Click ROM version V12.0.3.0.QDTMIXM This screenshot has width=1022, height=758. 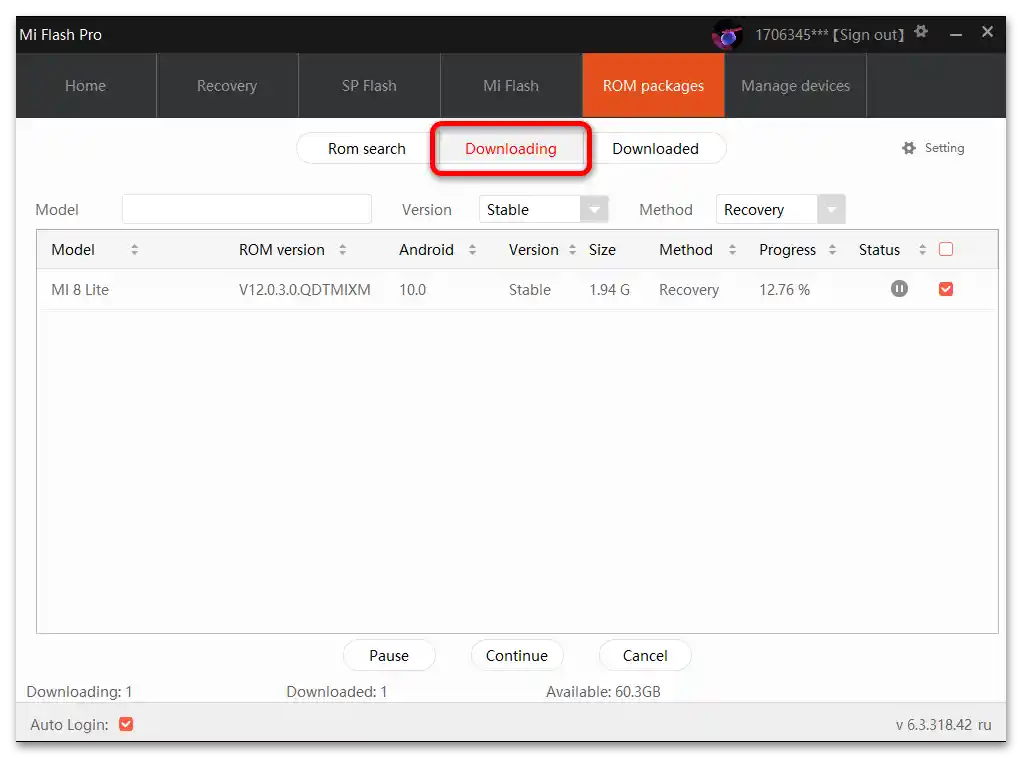[304, 289]
